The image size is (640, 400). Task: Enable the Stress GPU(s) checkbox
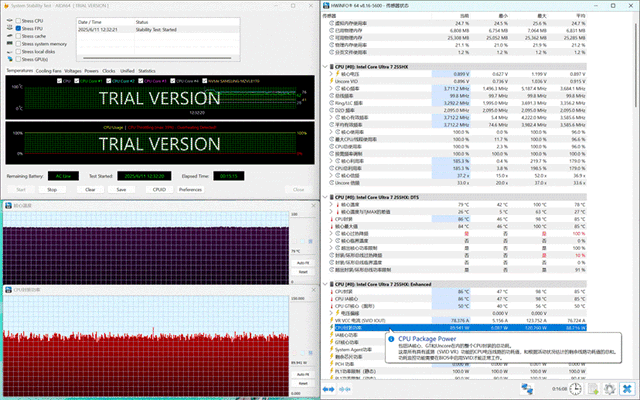18,59
